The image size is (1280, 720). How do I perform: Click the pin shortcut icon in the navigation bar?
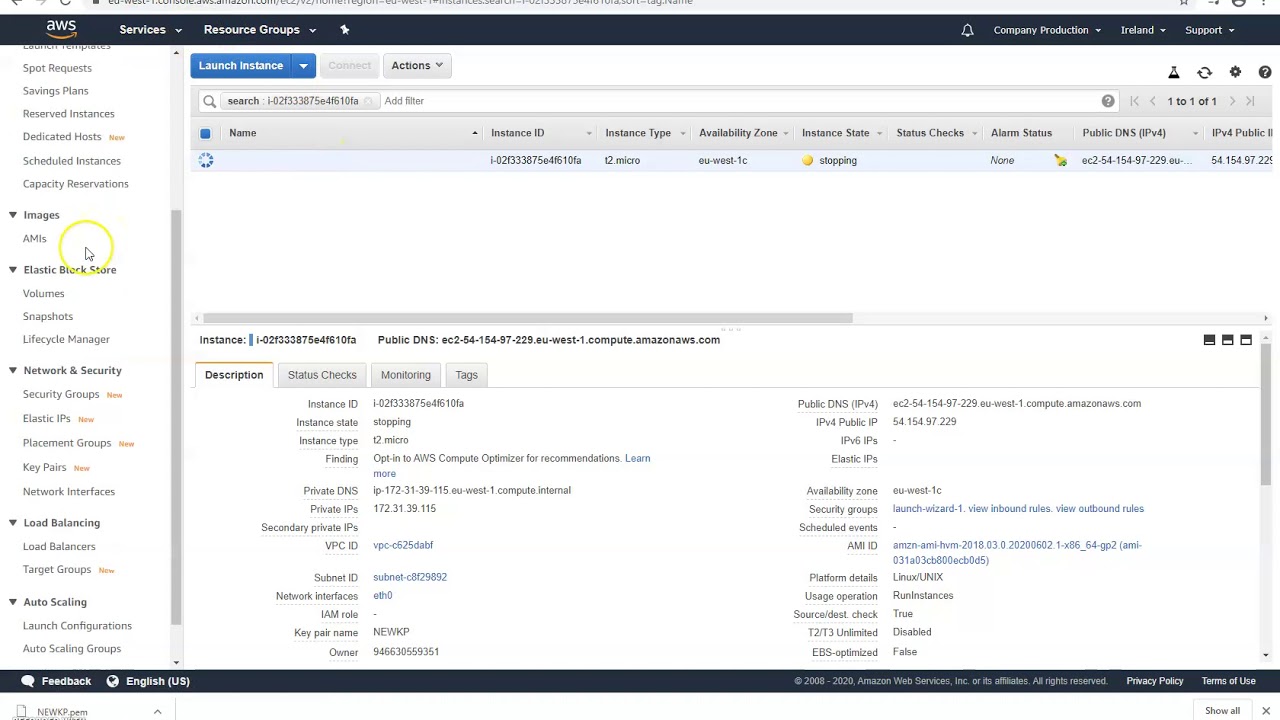[x=344, y=30]
